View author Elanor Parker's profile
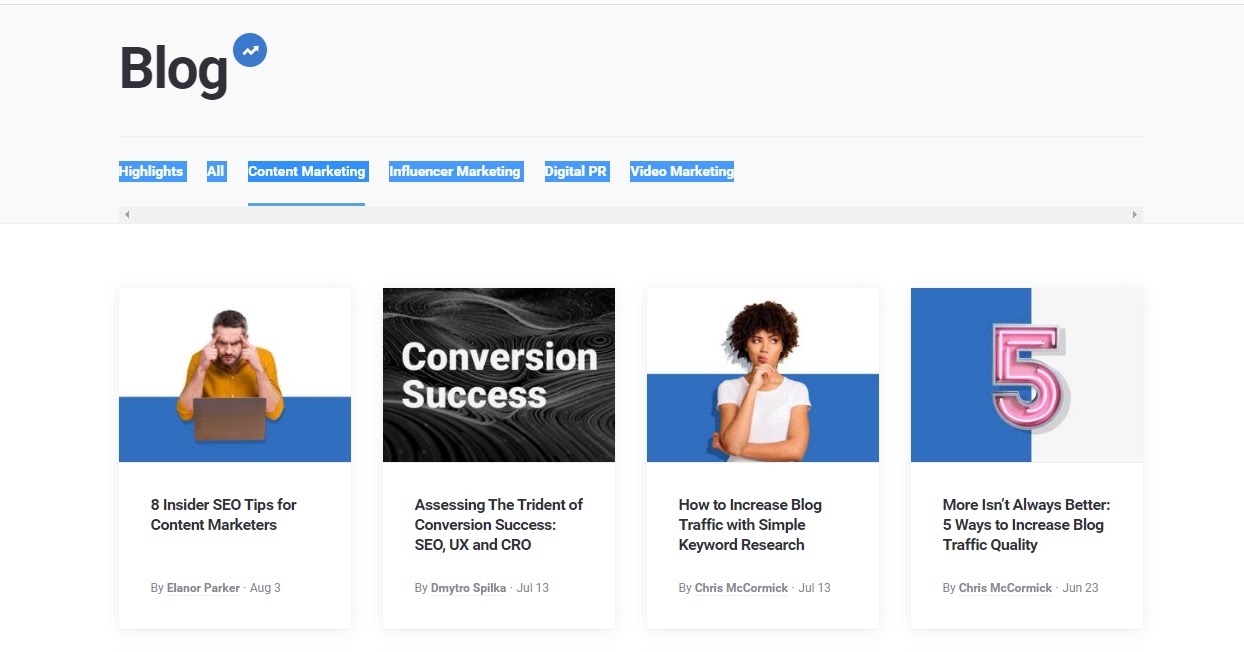The width and height of the screenshot is (1244, 652). point(203,588)
